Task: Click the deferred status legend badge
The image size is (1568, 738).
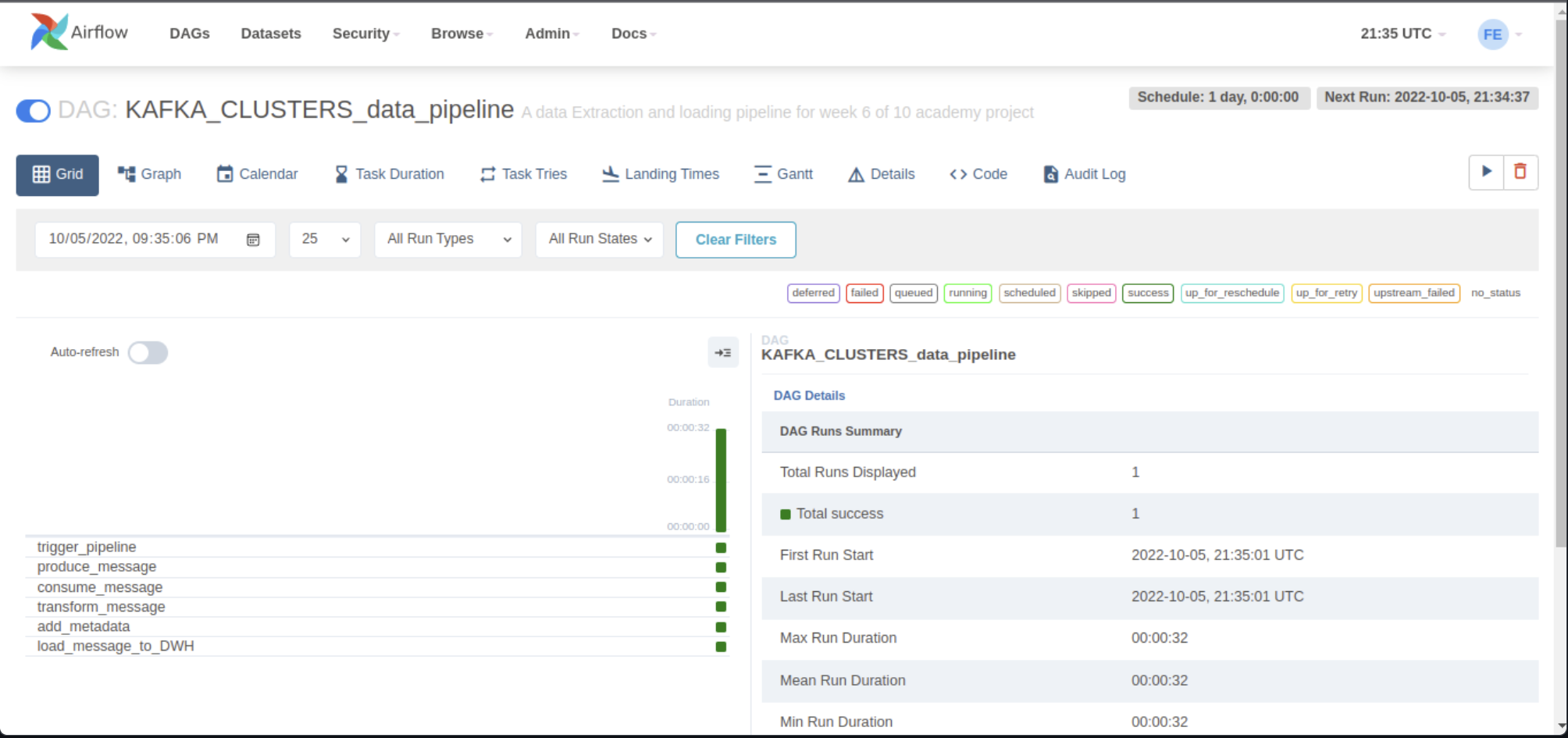Action: (x=813, y=293)
